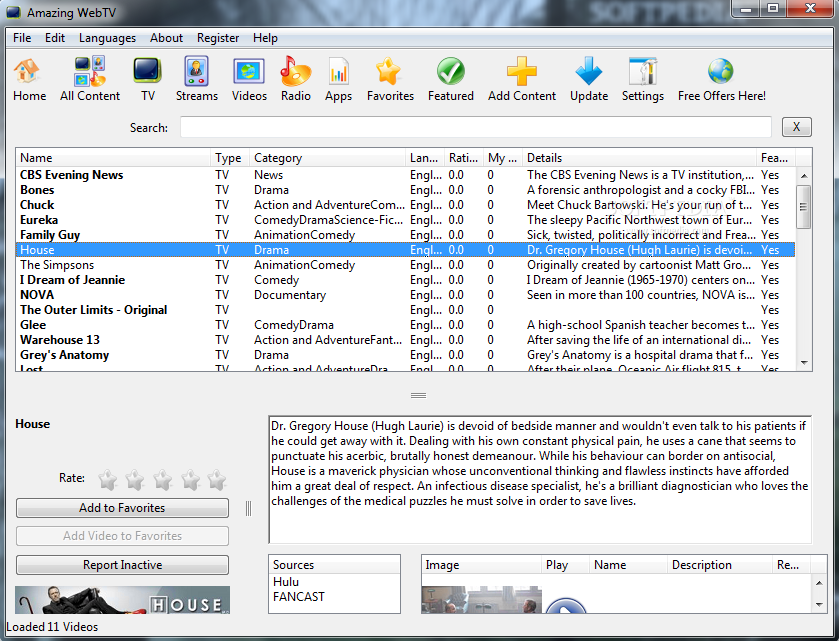The width and height of the screenshot is (839, 641).
Task: Clear search with the X button
Action: [797, 127]
